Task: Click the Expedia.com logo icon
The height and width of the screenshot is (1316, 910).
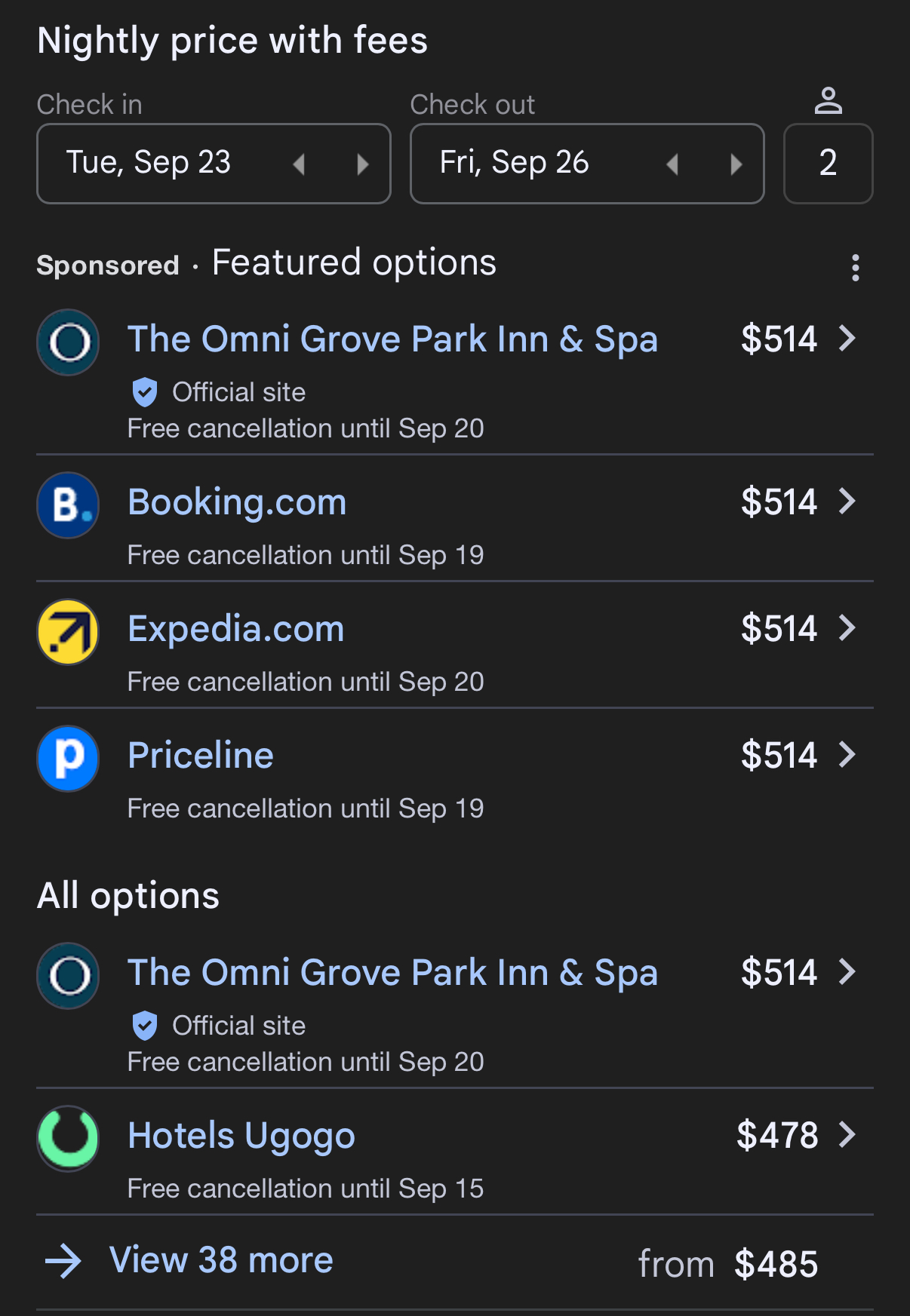Action: click(68, 631)
